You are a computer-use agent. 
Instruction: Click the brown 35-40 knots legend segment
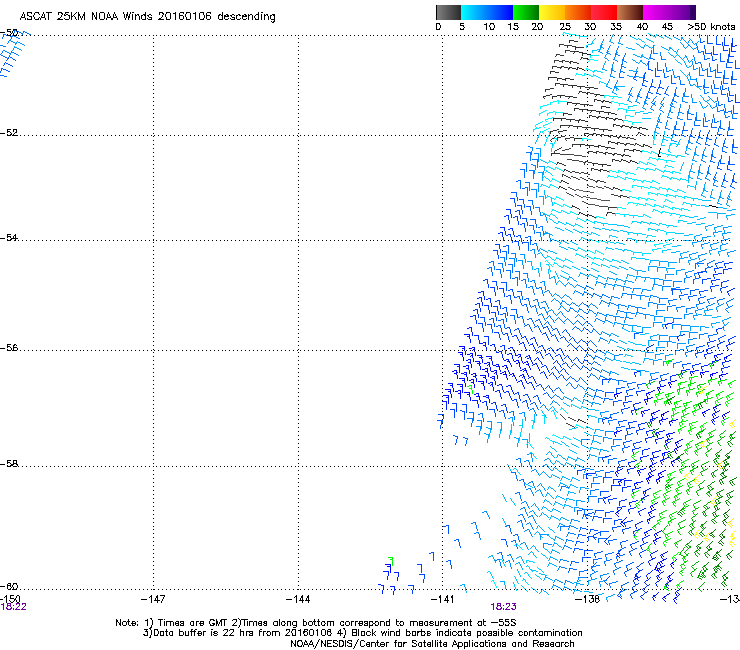pos(630,12)
